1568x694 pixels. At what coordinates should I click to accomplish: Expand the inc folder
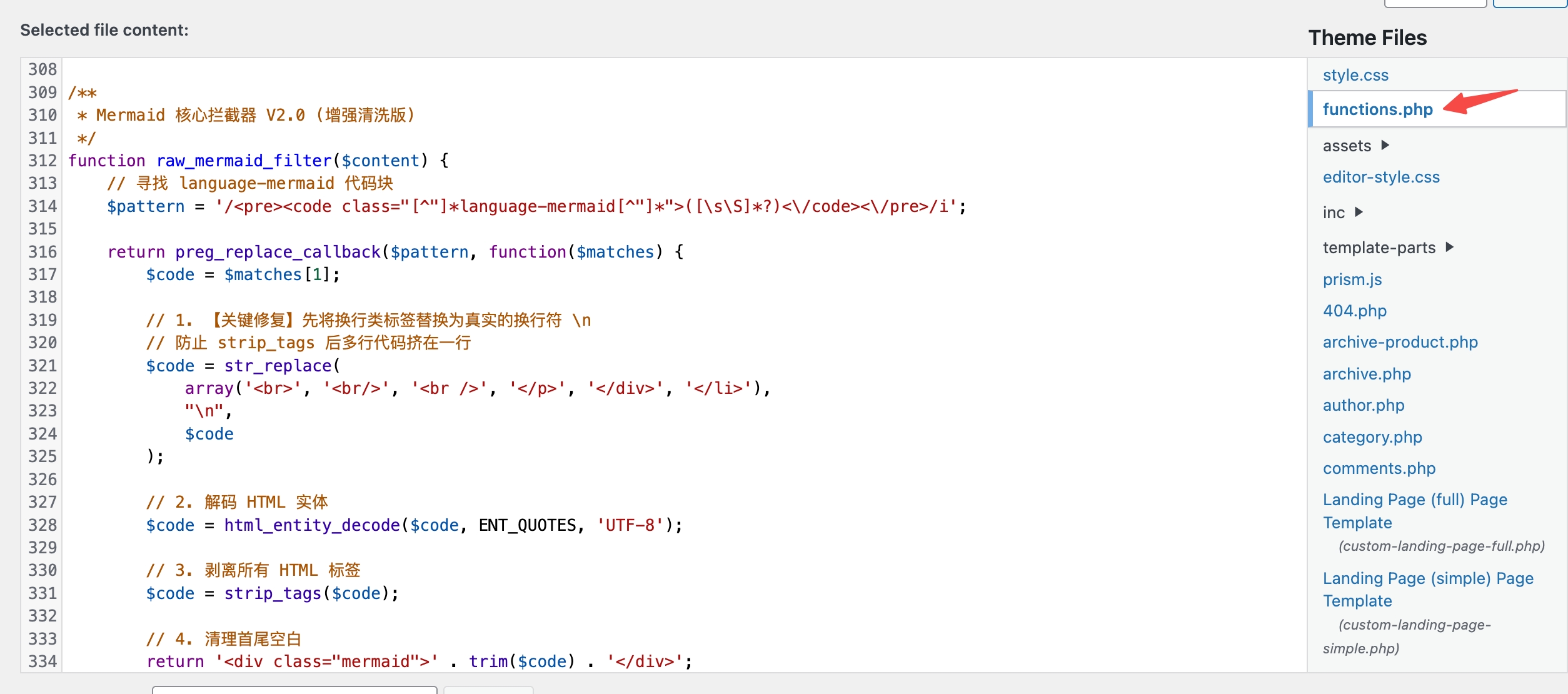point(1358,213)
